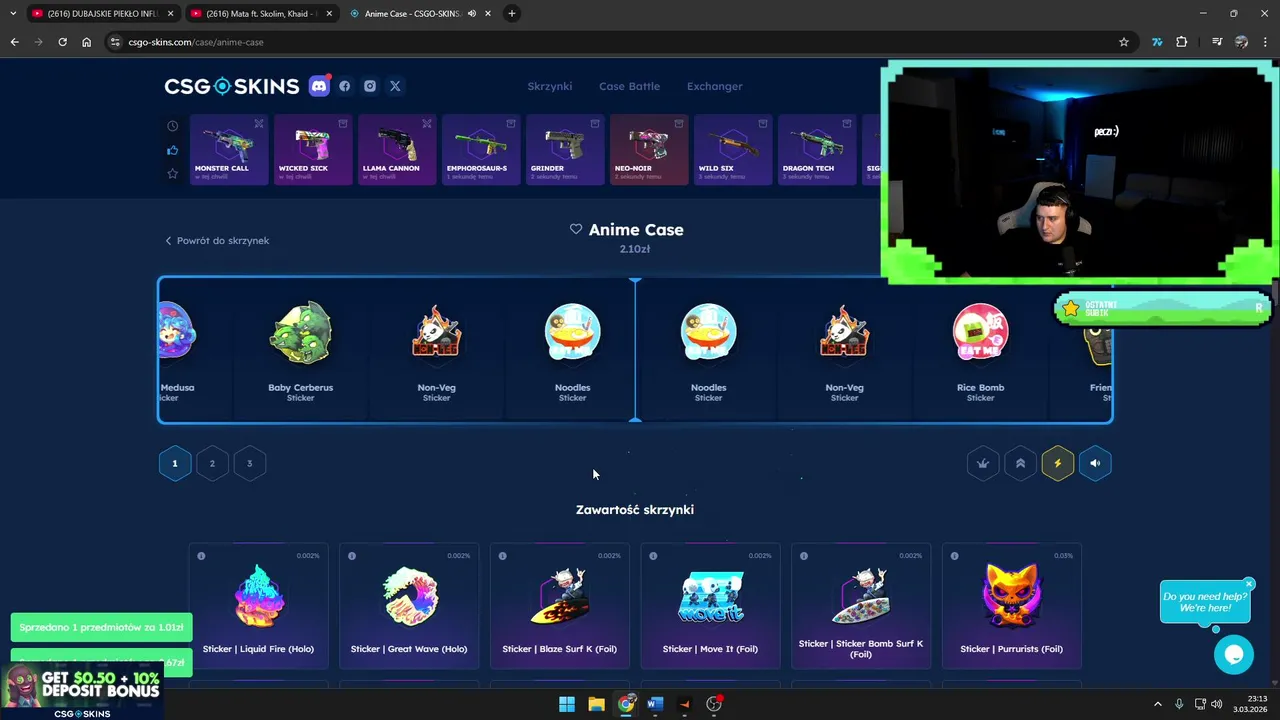Screen dimensions: 1280x720
Task: Add Anime Case to favorites with heart
Action: click(576, 229)
